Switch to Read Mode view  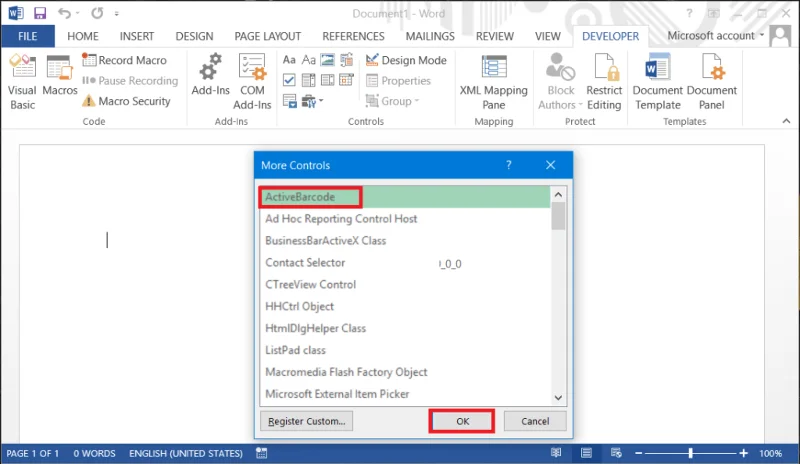pyautogui.click(x=556, y=453)
